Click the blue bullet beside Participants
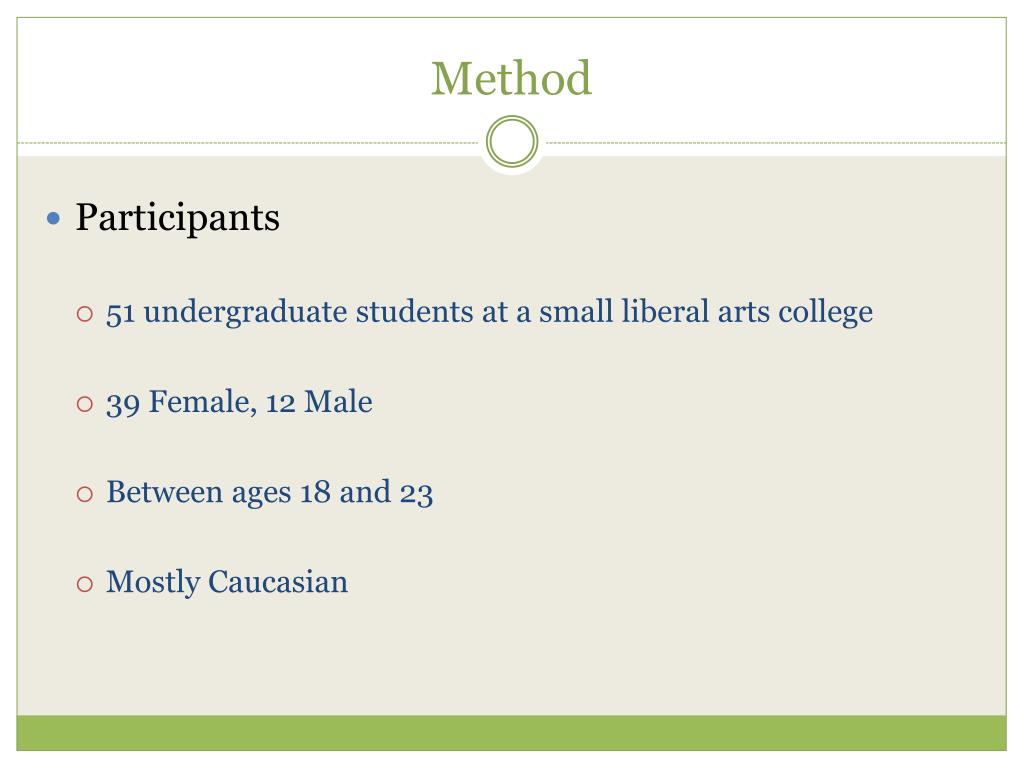This screenshot has height=768, width=1024. [x=54, y=218]
